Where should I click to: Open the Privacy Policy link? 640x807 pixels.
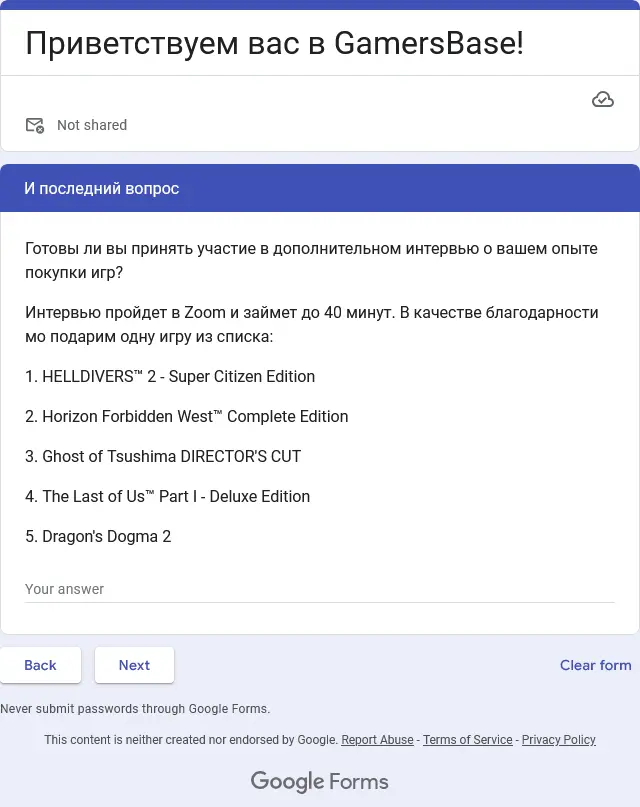pos(559,740)
